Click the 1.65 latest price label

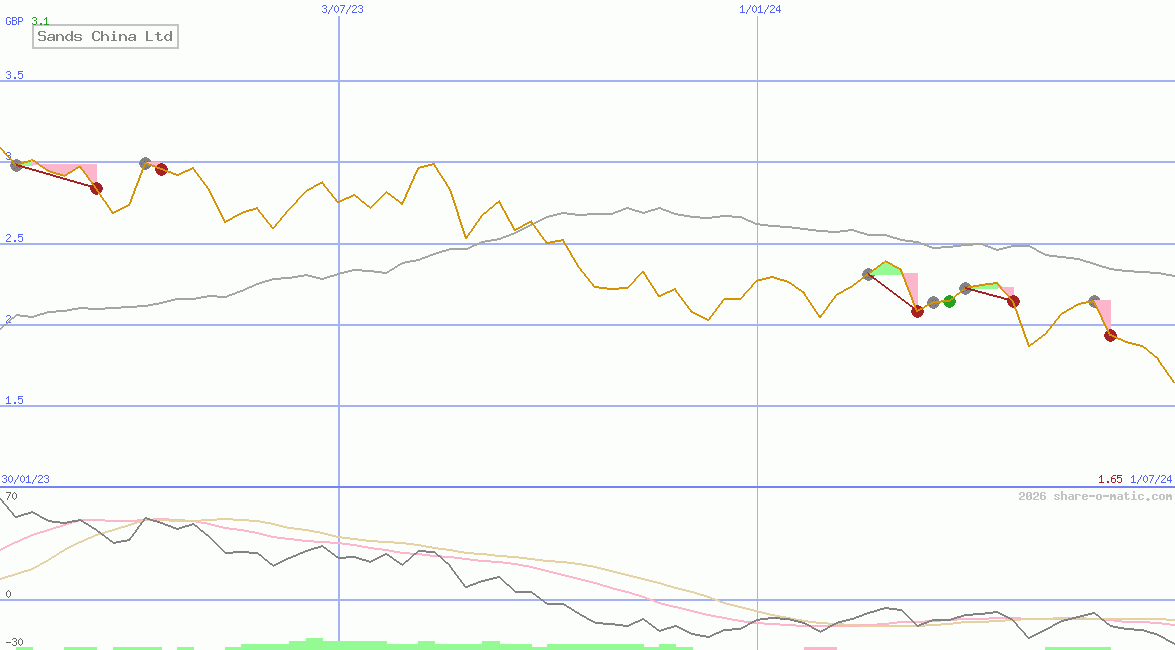click(1110, 479)
